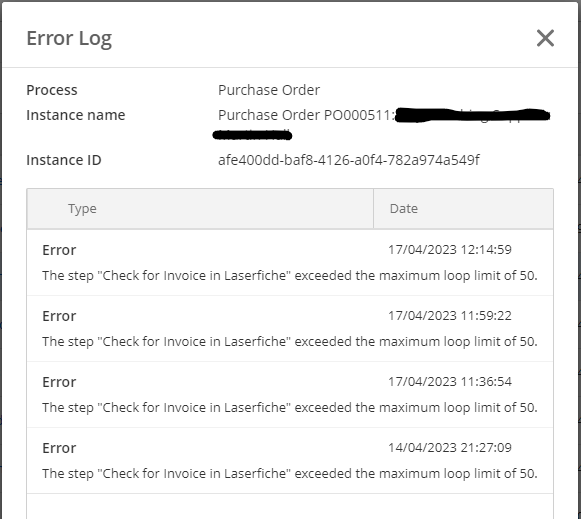This screenshot has width=581, height=519.
Task: Click the Purchase Order process value
Action: coord(269,90)
